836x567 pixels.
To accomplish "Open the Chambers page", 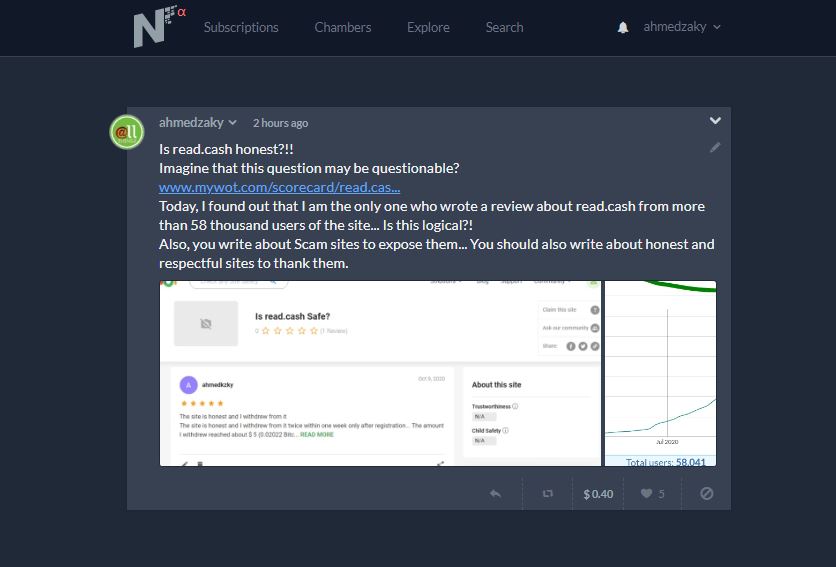I will [343, 27].
